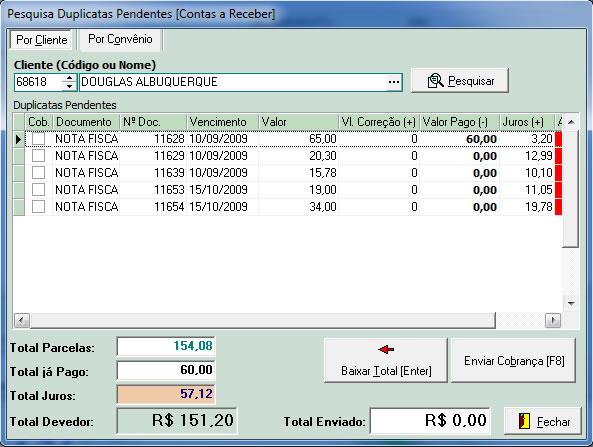
Task: Click Total já Pago field 60,00
Action: coord(166,370)
